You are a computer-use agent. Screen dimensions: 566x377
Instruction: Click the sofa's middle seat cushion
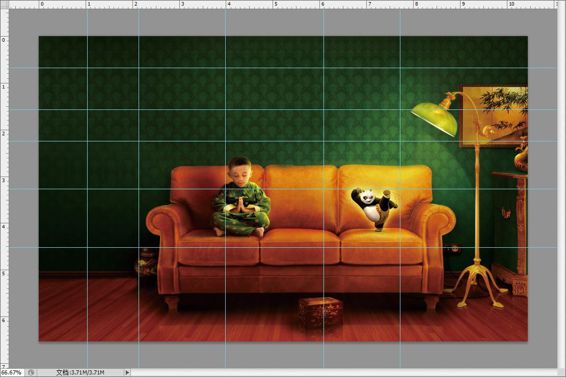[x=299, y=247]
